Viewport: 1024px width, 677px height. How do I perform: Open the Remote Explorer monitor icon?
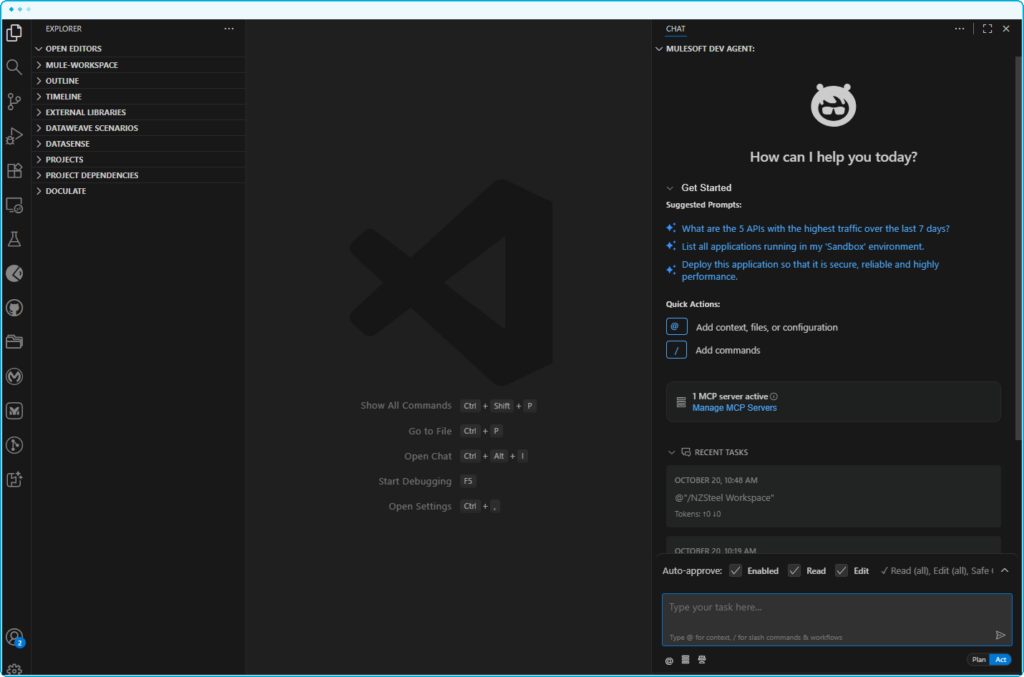(x=14, y=205)
